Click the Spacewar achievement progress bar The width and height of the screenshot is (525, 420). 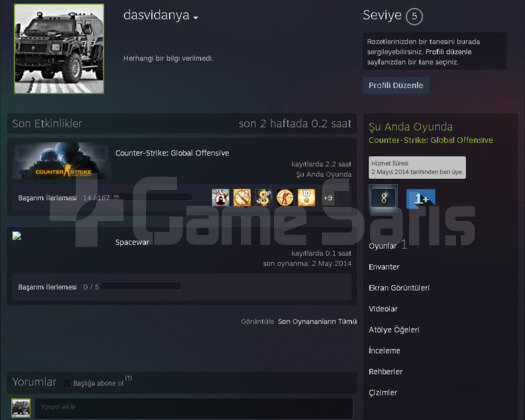click(x=141, y=286)
